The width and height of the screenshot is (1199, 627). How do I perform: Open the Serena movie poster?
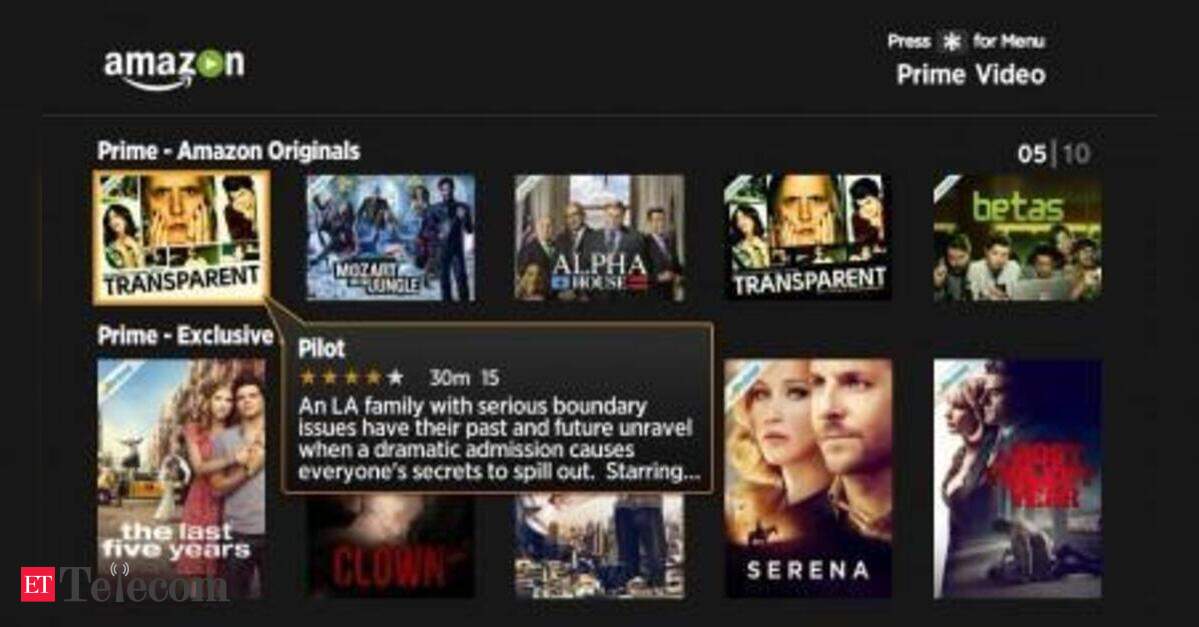click(808, 479)
